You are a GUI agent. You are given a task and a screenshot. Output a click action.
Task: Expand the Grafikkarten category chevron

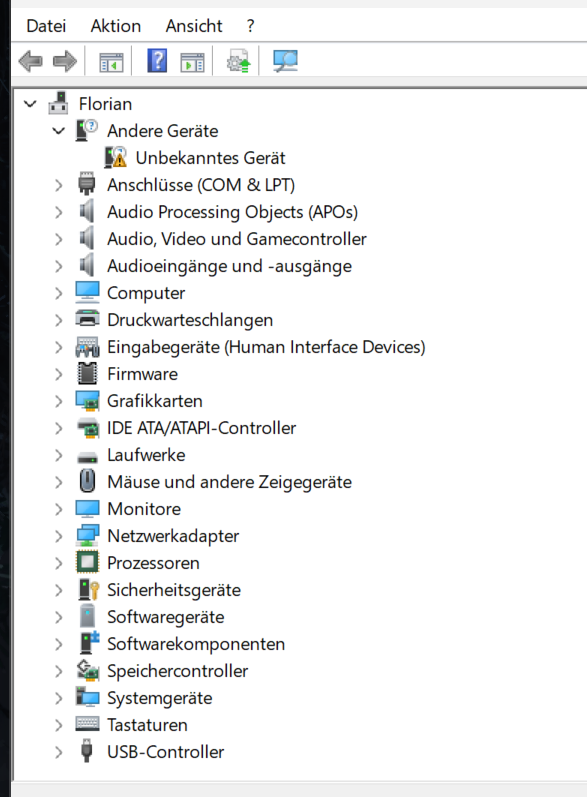coord(59,401)
